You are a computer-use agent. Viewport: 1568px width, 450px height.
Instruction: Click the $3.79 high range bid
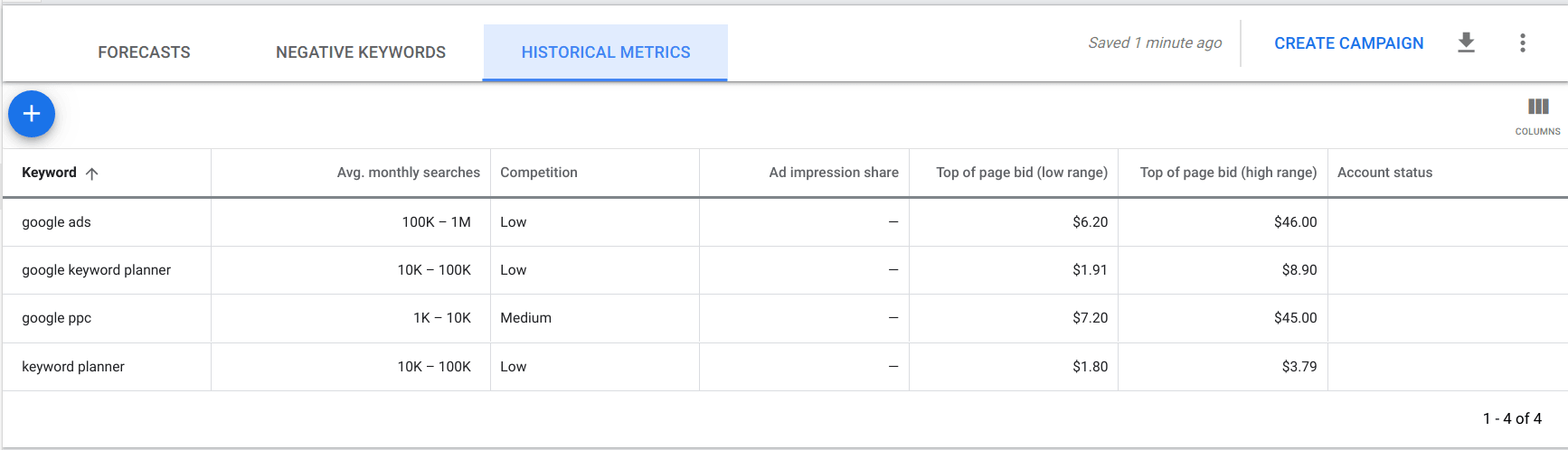coord(1299,367)
